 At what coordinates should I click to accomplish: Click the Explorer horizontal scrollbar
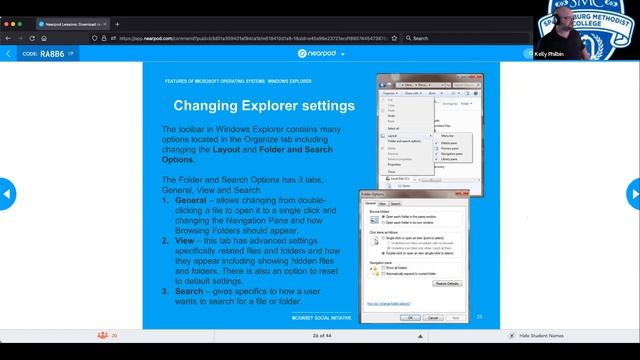pyautogui.click(x=449, y=180)
